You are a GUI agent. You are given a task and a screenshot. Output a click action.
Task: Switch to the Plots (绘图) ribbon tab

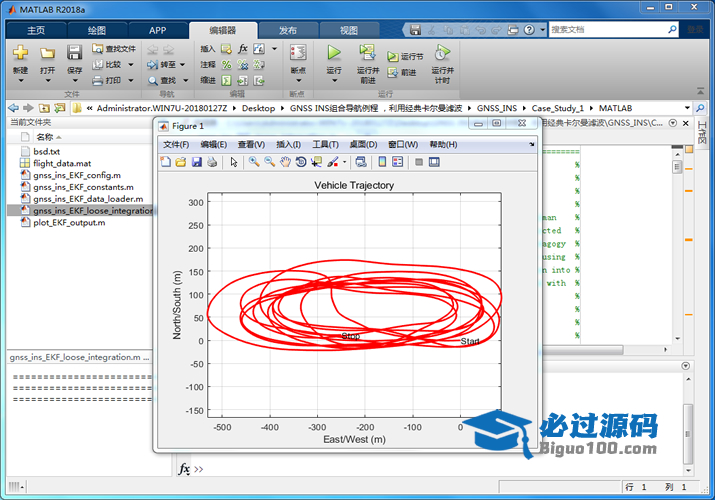coord(96,30)
